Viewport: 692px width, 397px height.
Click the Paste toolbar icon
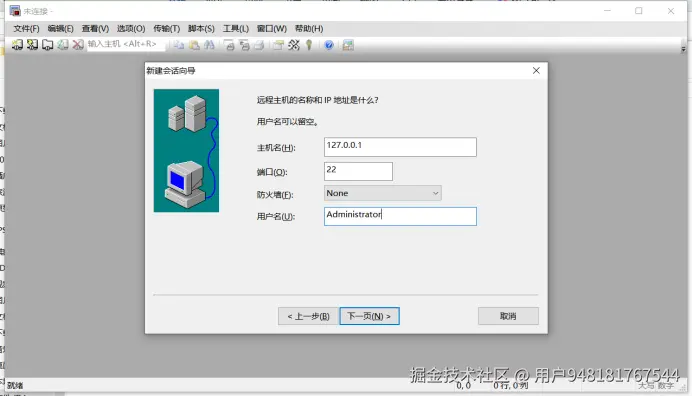click(194, 45)
